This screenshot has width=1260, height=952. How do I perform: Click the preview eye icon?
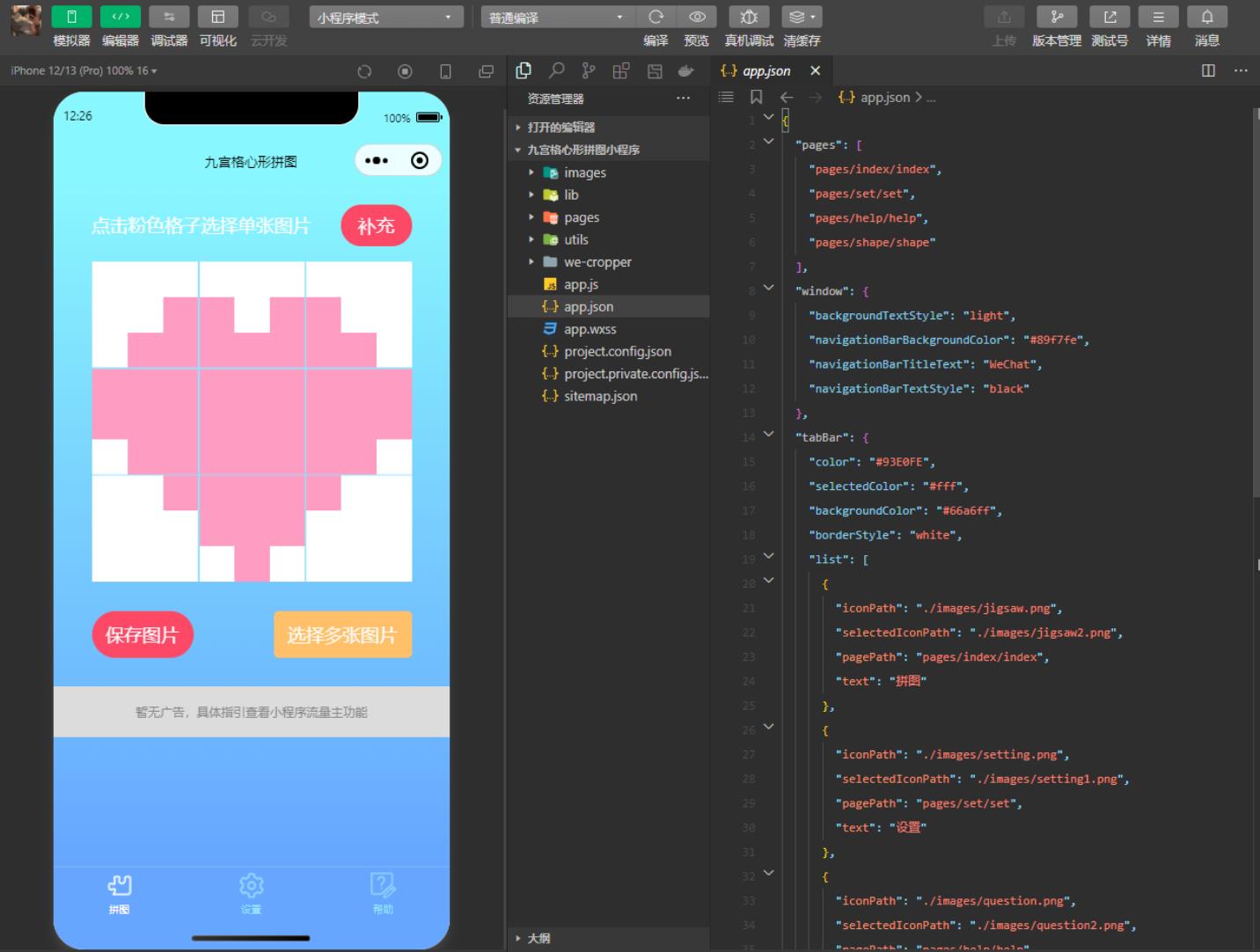pos(697,17)
